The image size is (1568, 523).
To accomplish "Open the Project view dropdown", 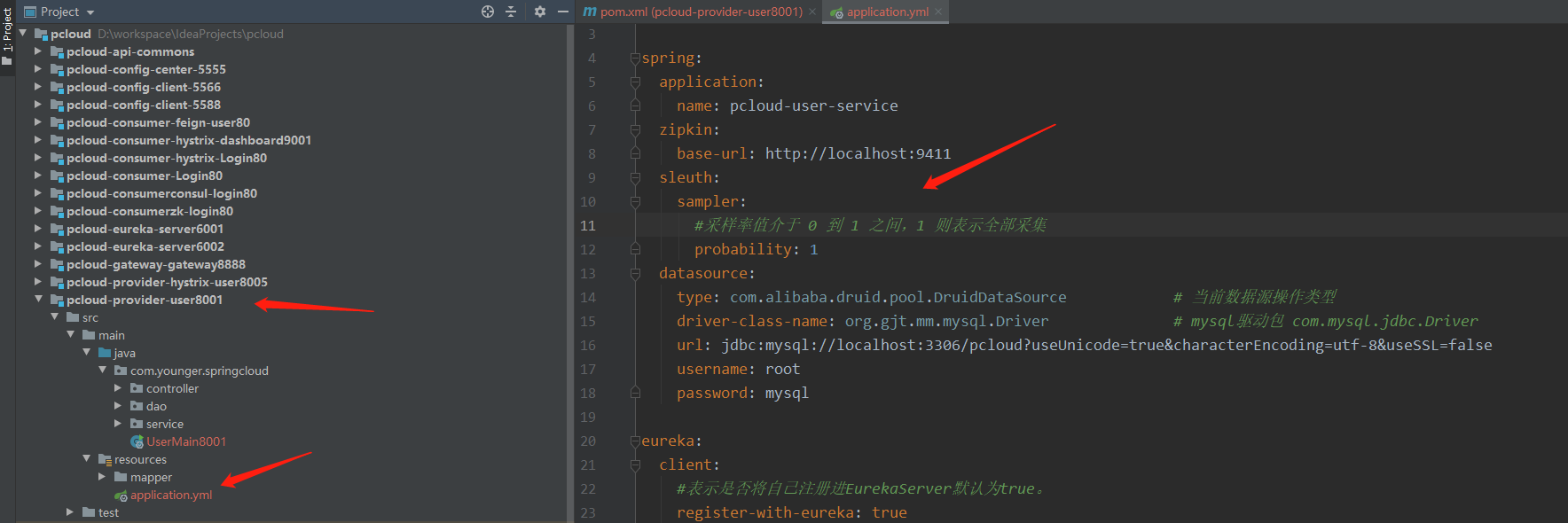I will [90, 12].
